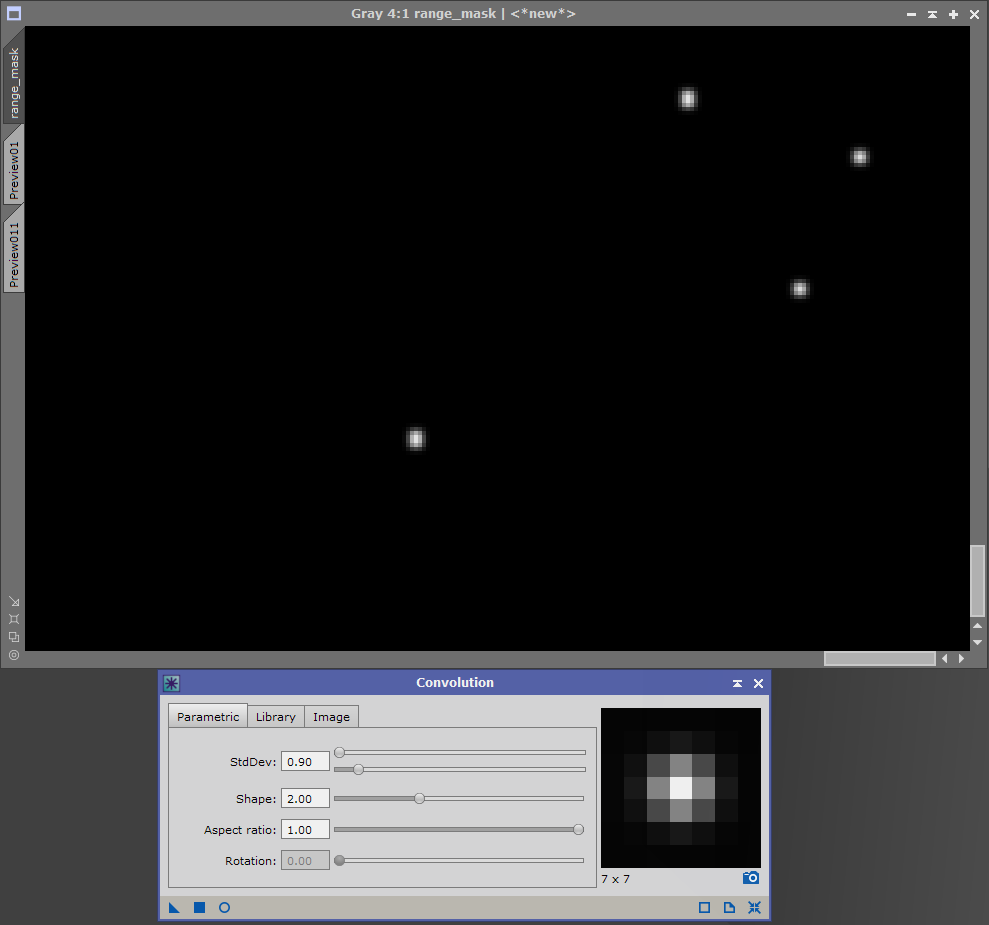This screenshot has height=925, width=989.
Task: Click the image window icon at title bar left
Action: point(14,13)
